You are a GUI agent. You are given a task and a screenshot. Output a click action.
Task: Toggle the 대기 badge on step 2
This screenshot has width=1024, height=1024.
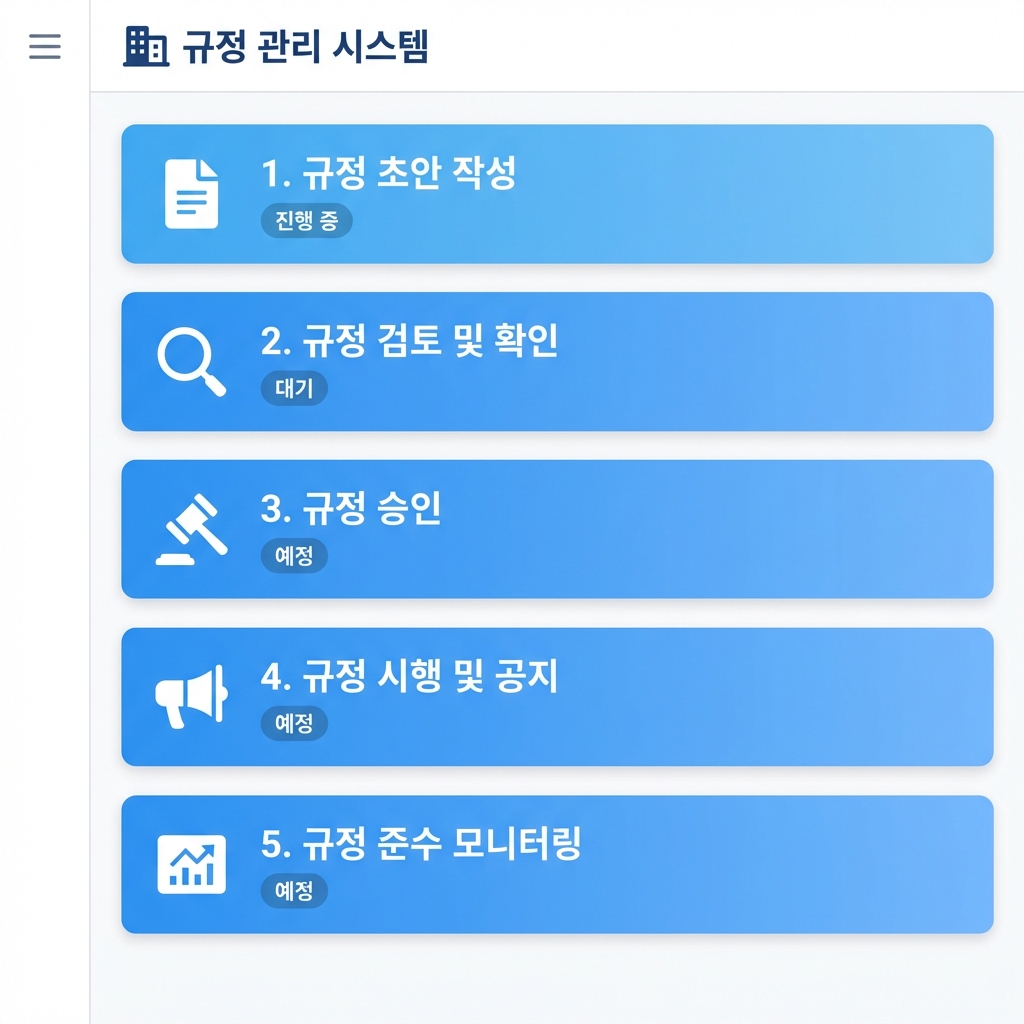[x=294, y=389]
